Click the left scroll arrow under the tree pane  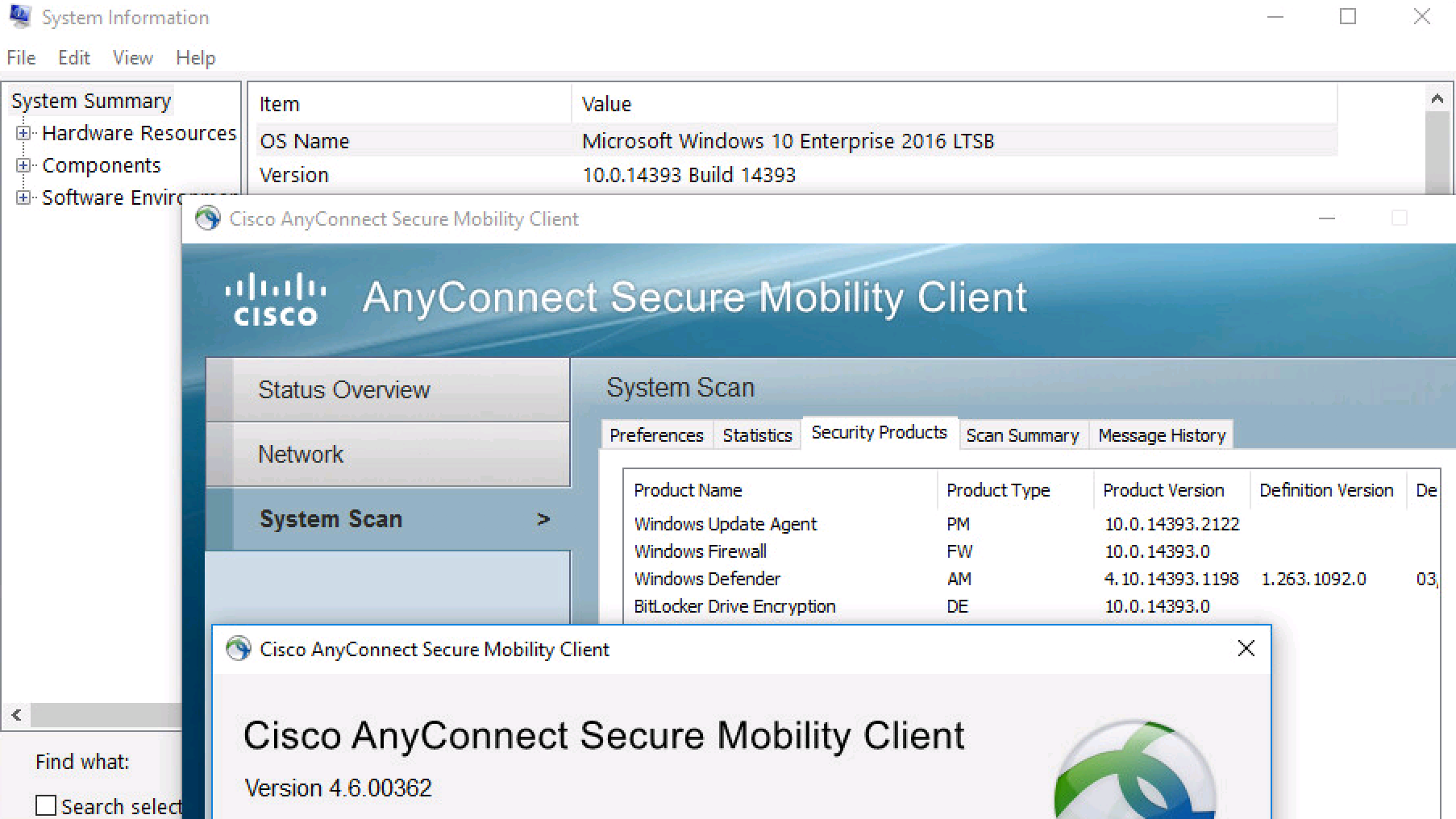(x=16, y=714)
